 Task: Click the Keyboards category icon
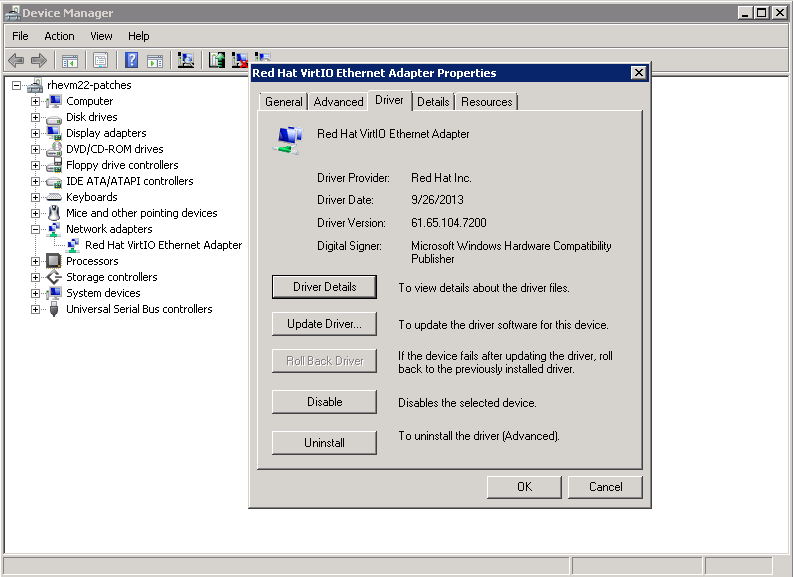pyautogui.click(x=54, y=197)
